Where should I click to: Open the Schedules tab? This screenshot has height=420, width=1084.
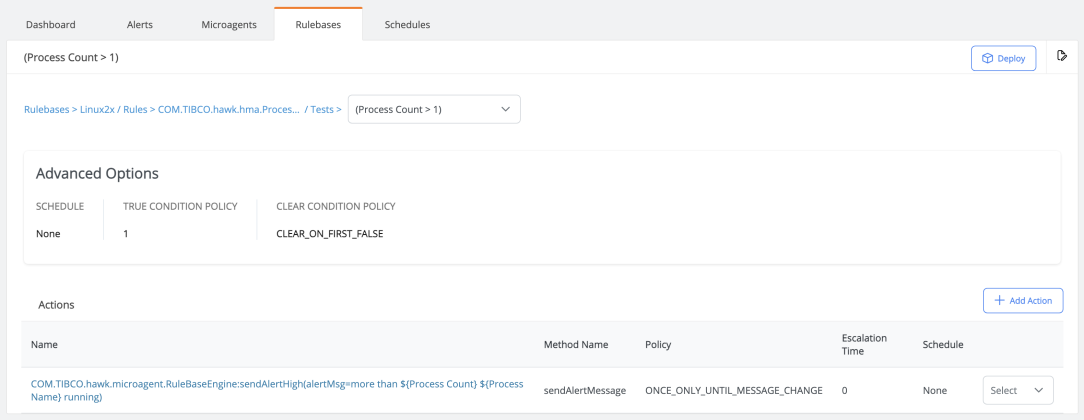(407, 24)
